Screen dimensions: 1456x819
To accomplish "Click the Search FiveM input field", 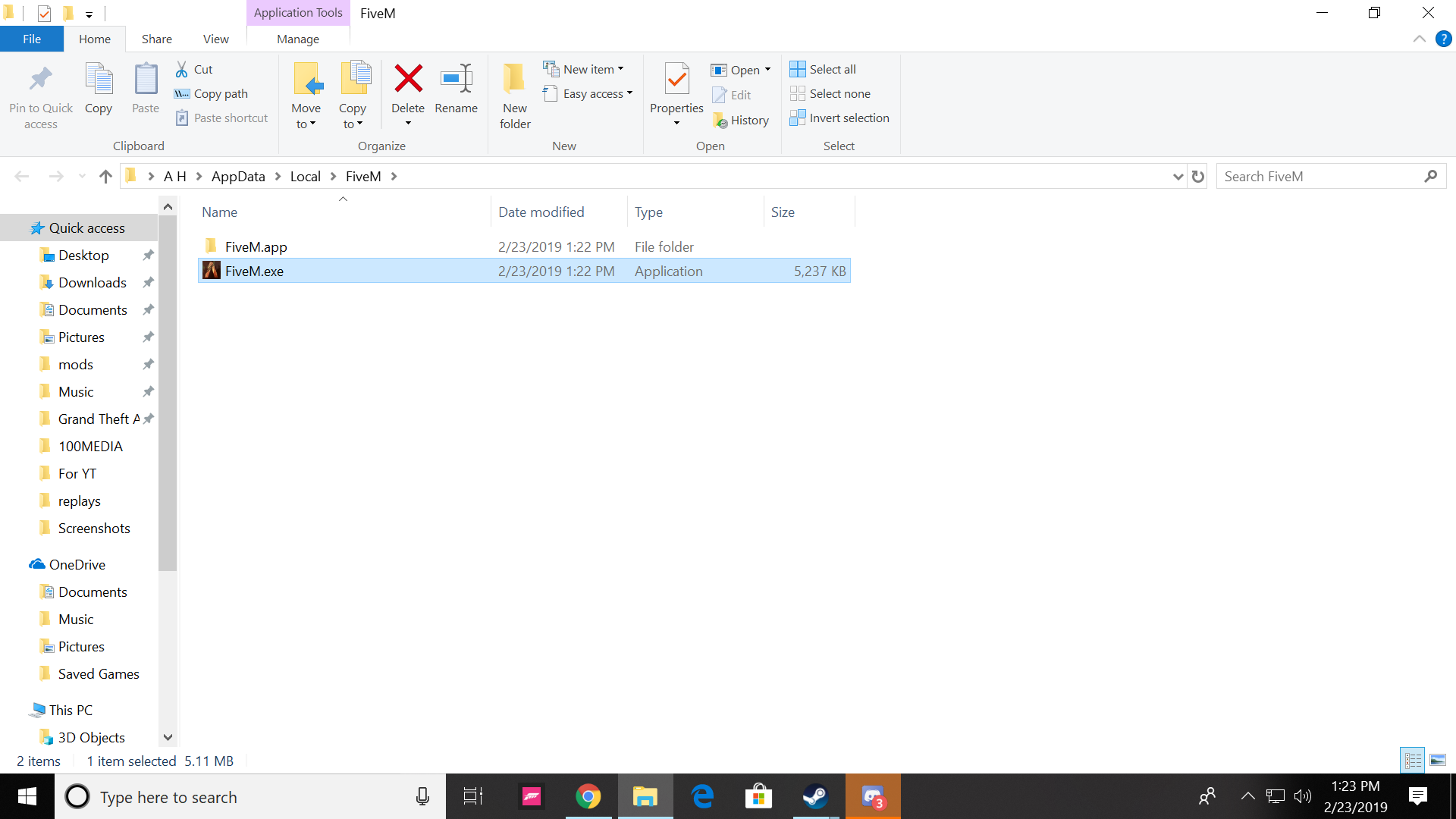I will coord(1319,176).
